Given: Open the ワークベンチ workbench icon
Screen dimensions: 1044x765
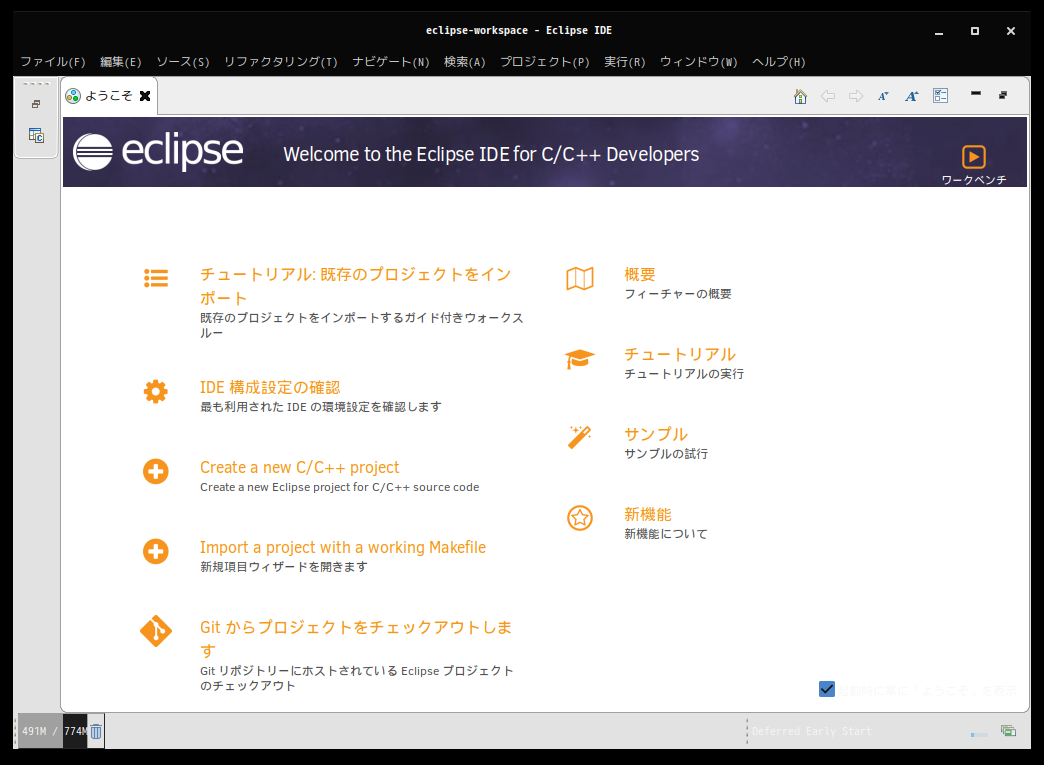Looking at the screenshot, I should pos(973,157).
